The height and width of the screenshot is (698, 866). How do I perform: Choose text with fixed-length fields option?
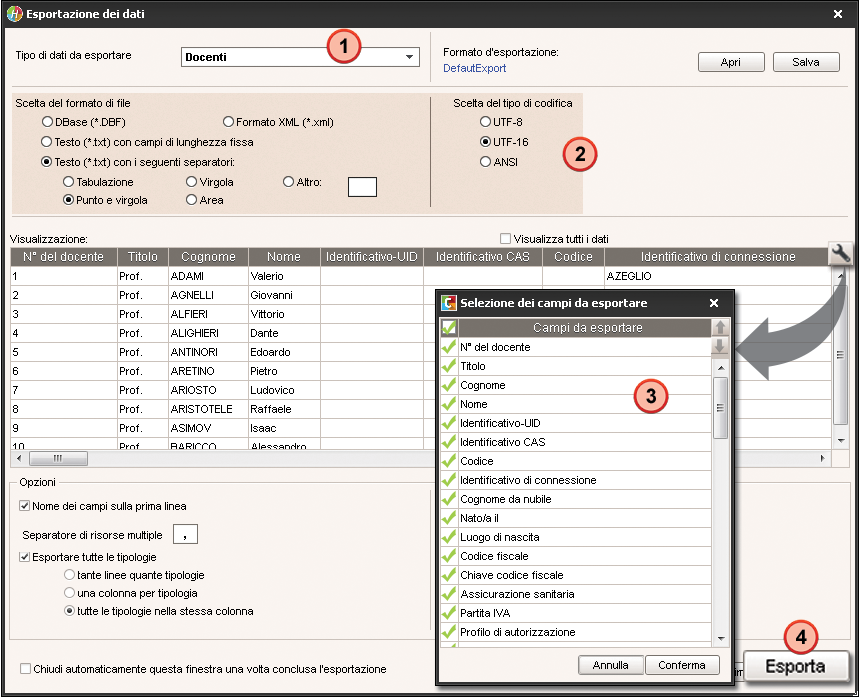click(x=47, y=142)
